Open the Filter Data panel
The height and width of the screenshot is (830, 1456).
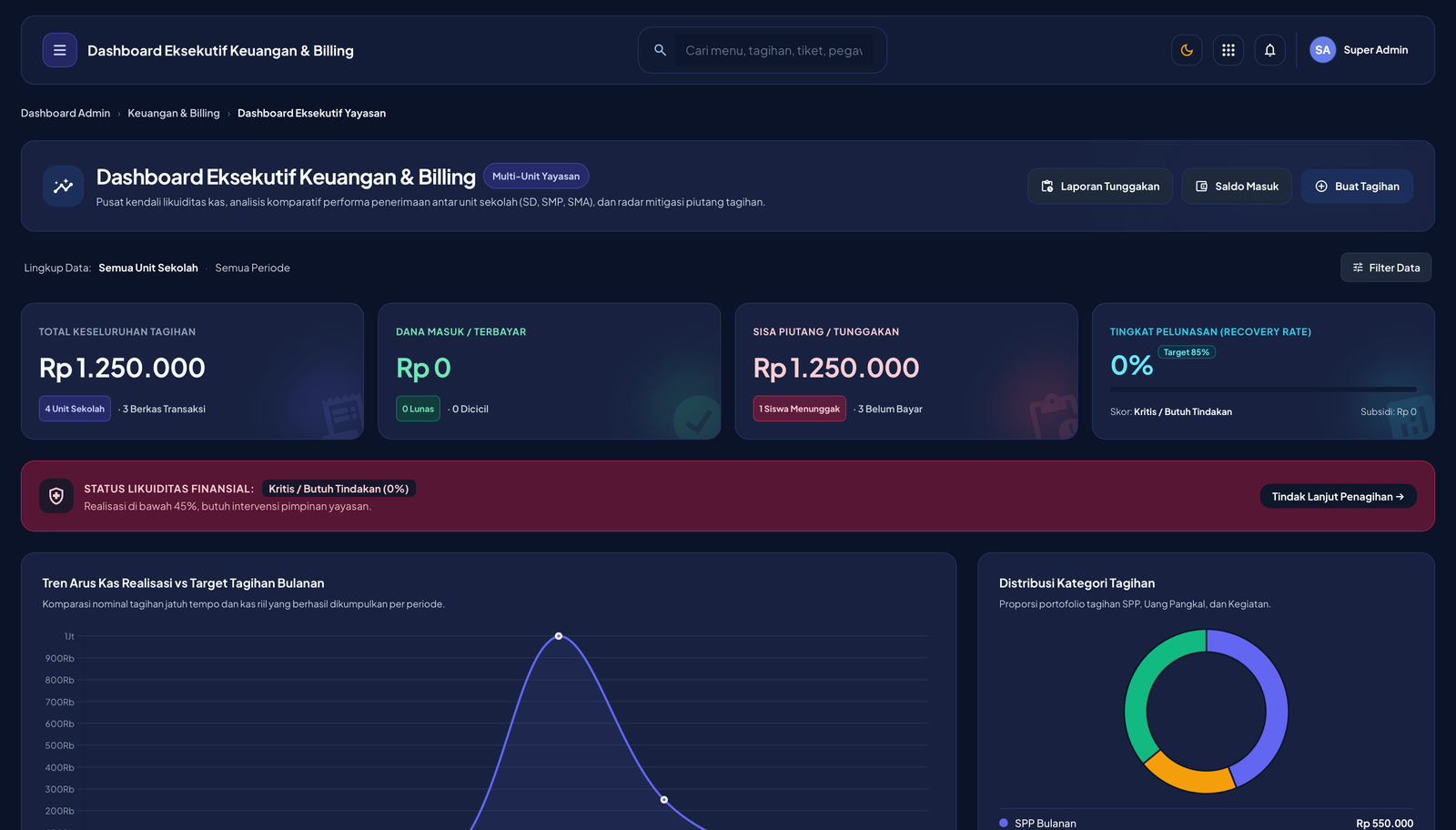1386,268
